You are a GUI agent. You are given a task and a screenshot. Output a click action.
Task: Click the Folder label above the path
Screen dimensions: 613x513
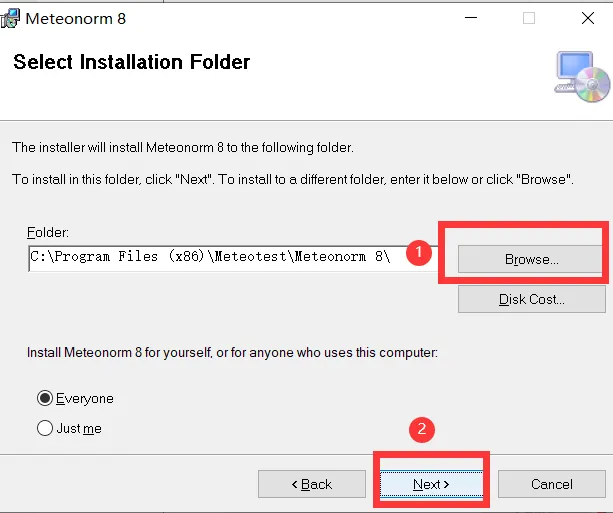pyautogui.click(x=48, y=232)
